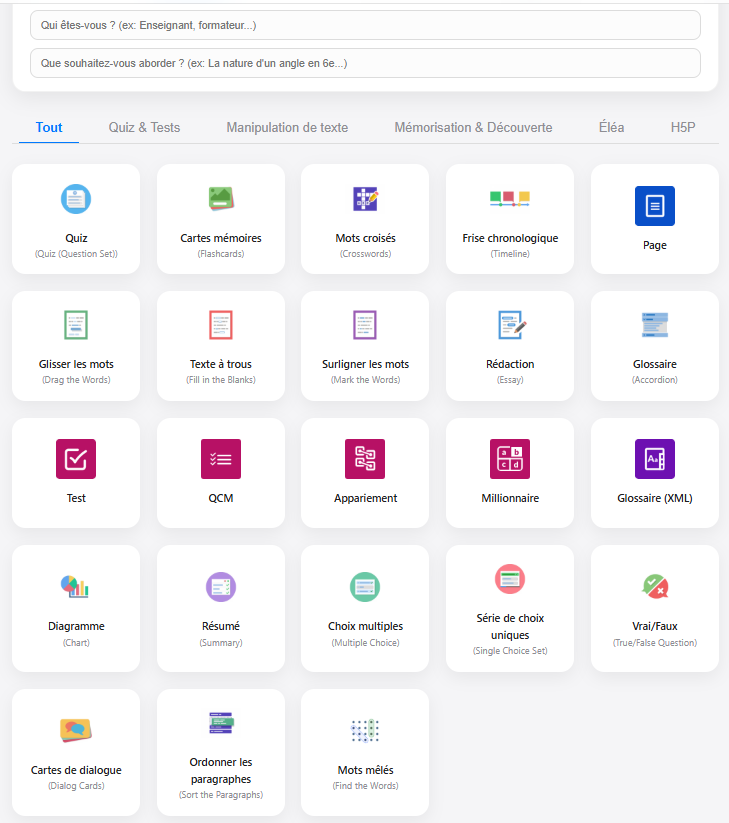Open the Manipulation de texte tab
Viewport: 729px width, 823px height.
point(287,127)
